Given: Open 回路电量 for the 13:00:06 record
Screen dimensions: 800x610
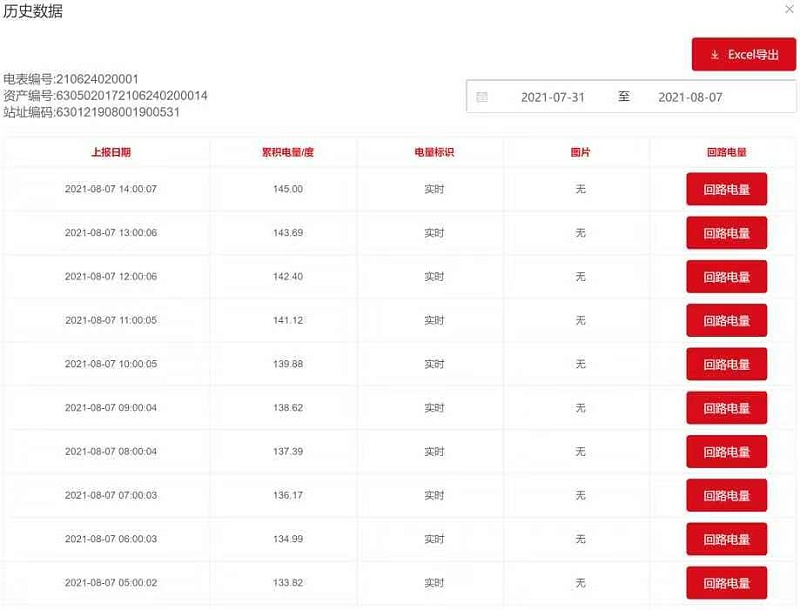Looking at the screenshot, I should [x=726, y=233].
